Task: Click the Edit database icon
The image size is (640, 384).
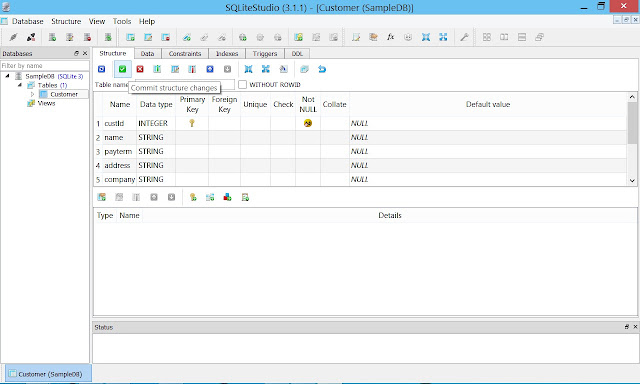Action: click(x=70, y=37)
